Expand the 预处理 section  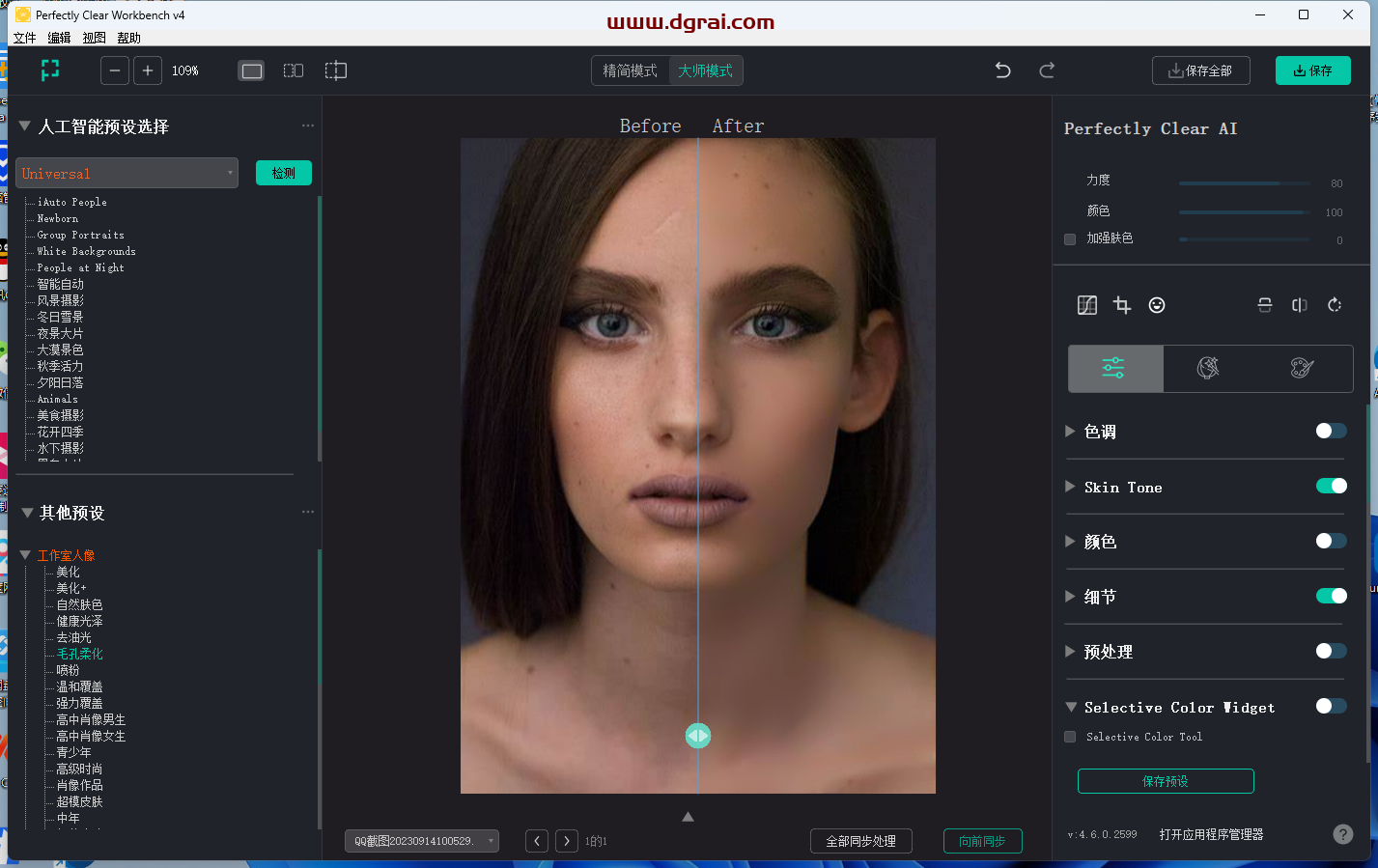(1070, 651)
